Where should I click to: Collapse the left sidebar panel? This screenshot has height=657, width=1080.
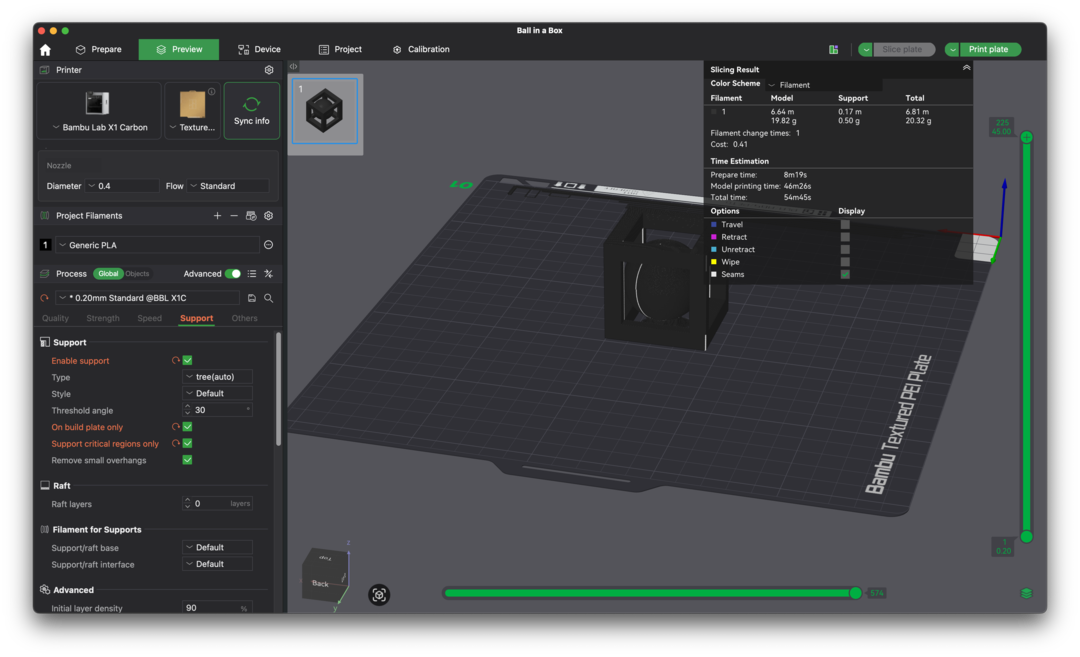click(293, 67)
